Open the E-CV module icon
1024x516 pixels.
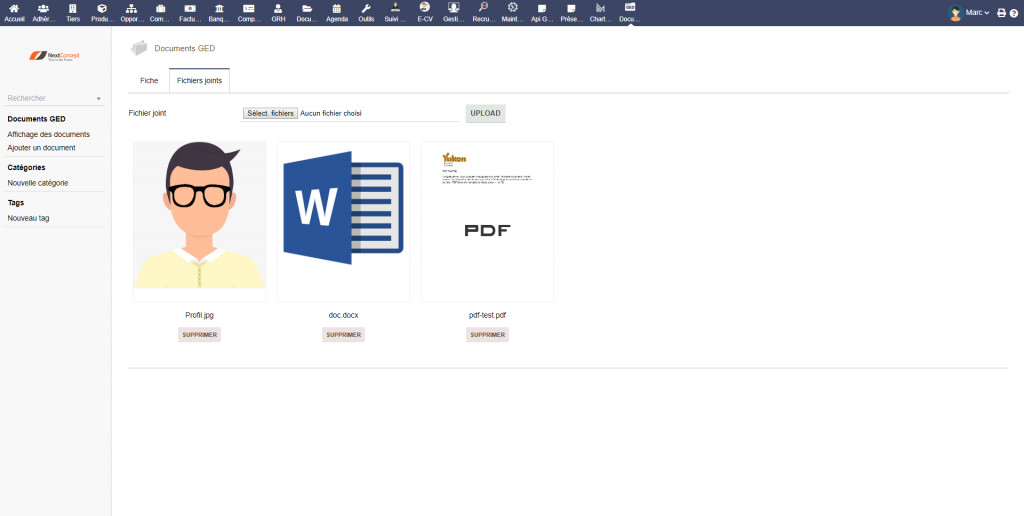coord(425,7)
